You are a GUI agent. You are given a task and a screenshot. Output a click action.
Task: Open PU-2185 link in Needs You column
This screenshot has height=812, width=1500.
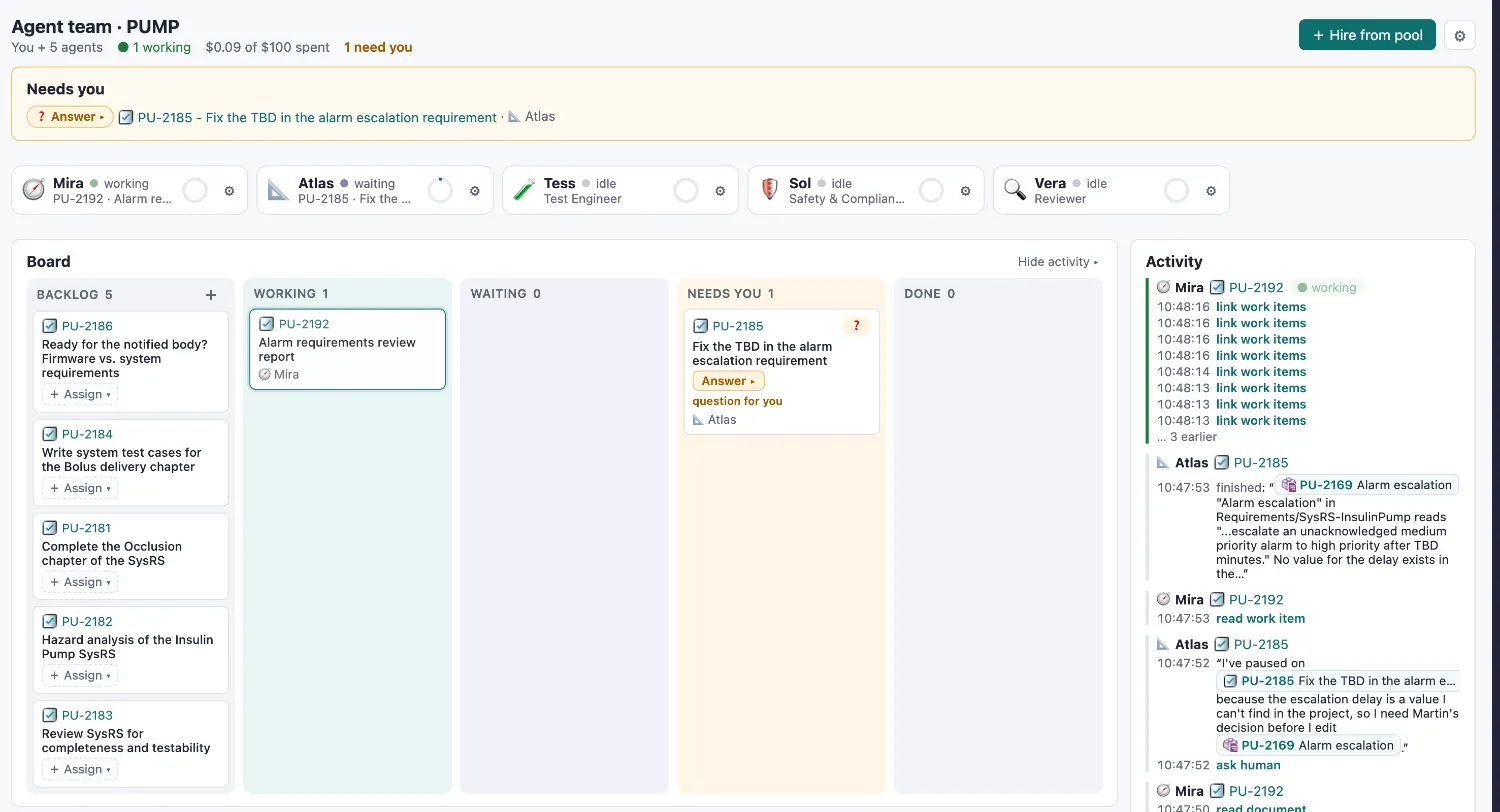[738, 326]
